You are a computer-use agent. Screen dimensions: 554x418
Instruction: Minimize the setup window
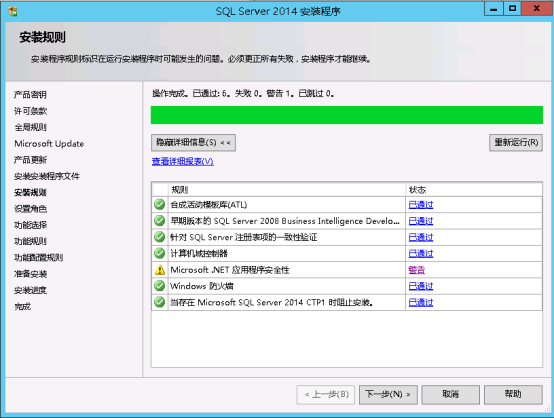tap(494, 8)
